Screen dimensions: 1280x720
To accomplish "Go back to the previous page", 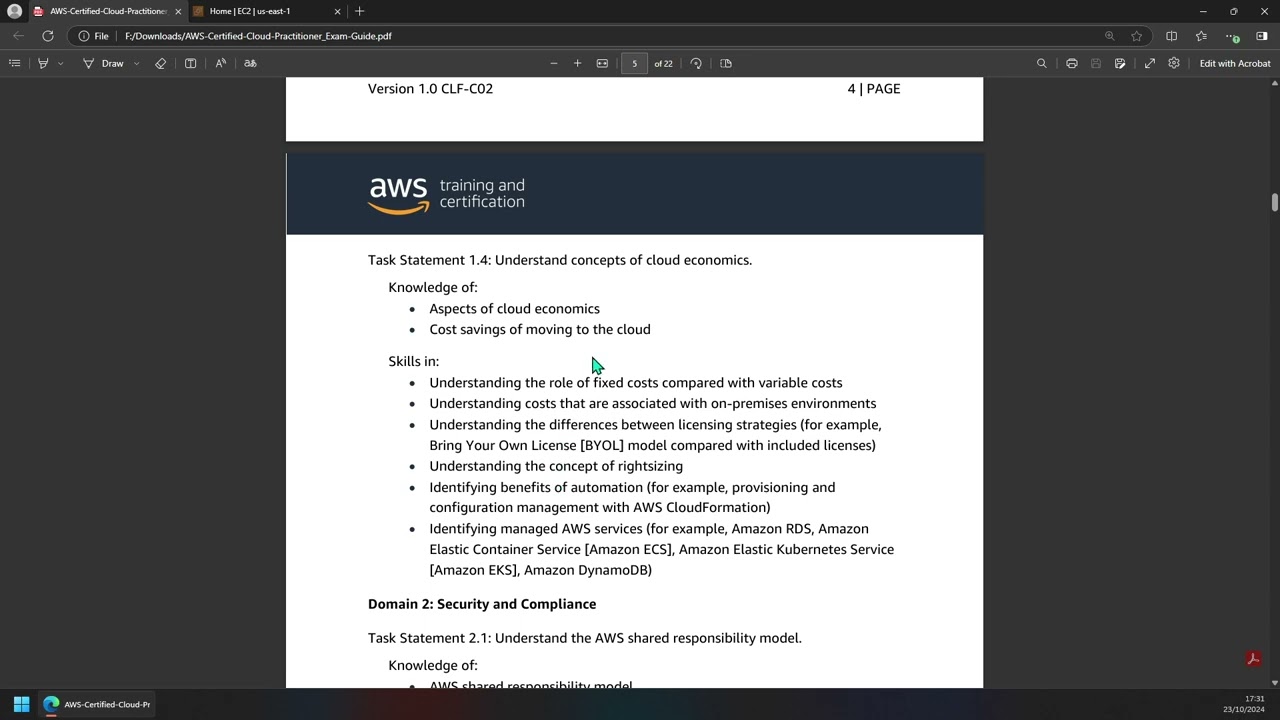I will click(18, 36).
